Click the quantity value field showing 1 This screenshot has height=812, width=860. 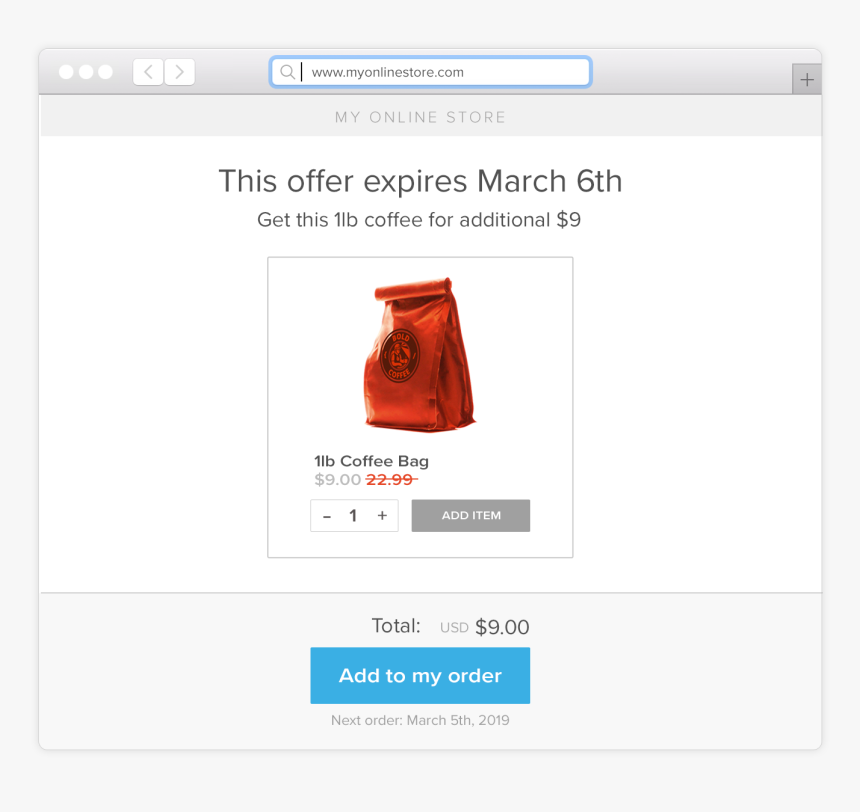(353, 516)
